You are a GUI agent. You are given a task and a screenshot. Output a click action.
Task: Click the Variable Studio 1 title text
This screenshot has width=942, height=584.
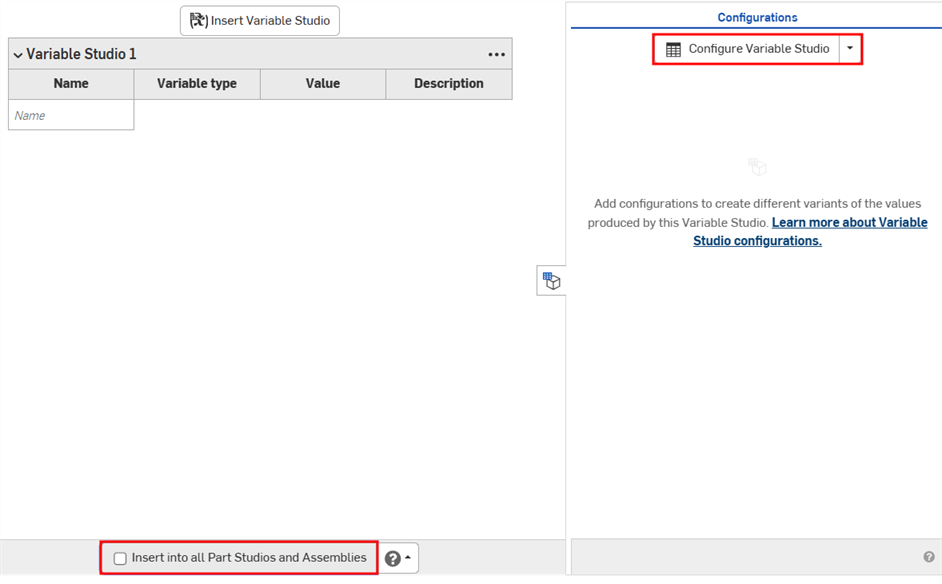[81, 55]
